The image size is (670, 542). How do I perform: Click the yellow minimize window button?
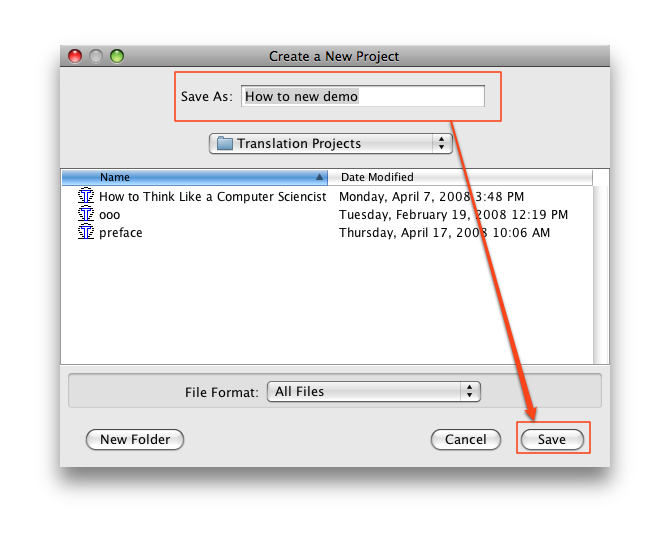tap(96, 56)
